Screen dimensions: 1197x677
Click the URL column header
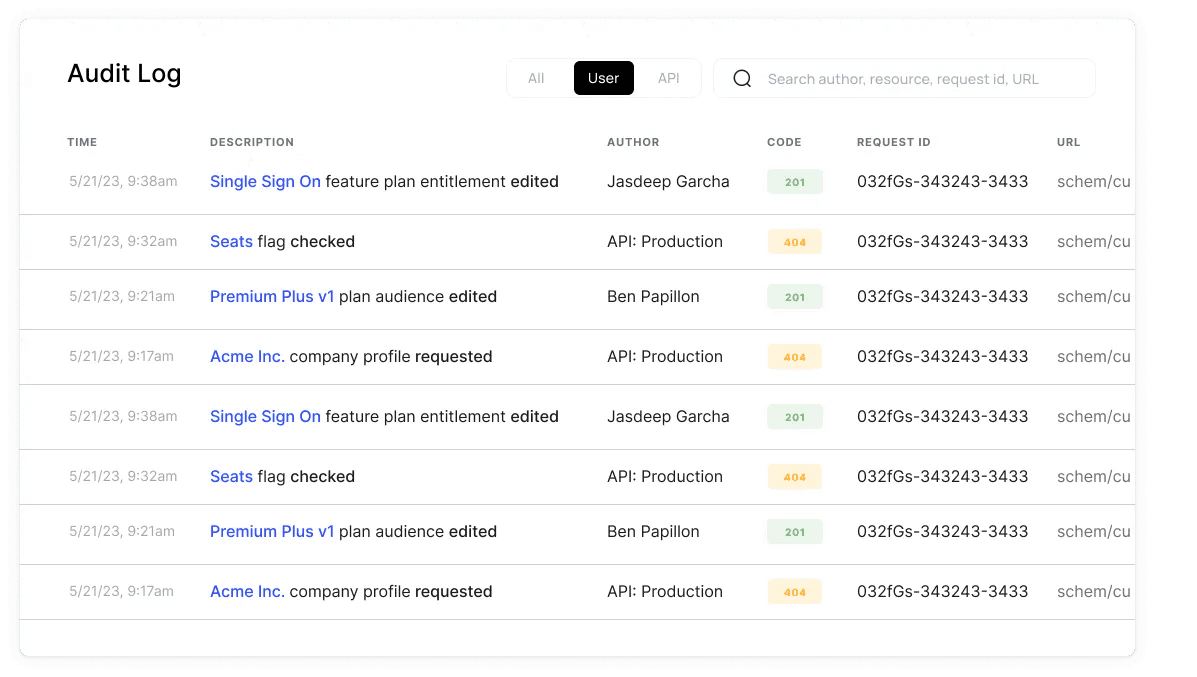tap(1068, 142)
